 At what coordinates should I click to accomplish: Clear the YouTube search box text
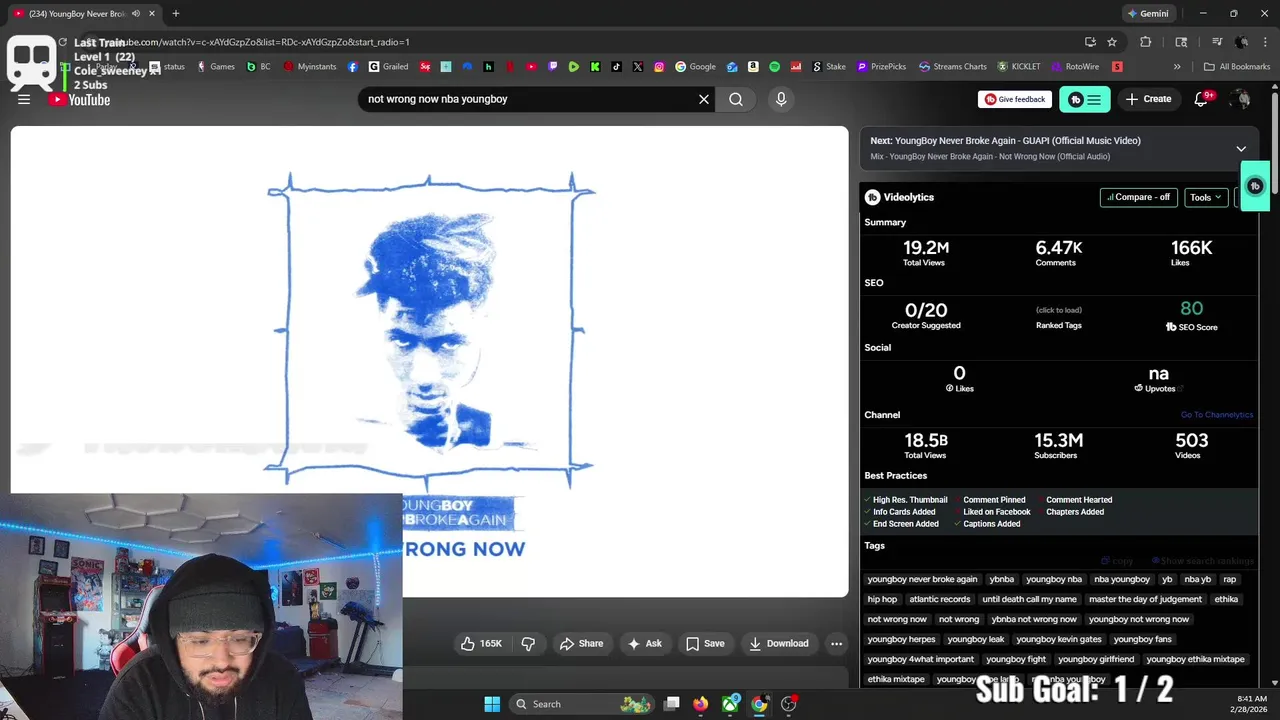coord(704,99)
